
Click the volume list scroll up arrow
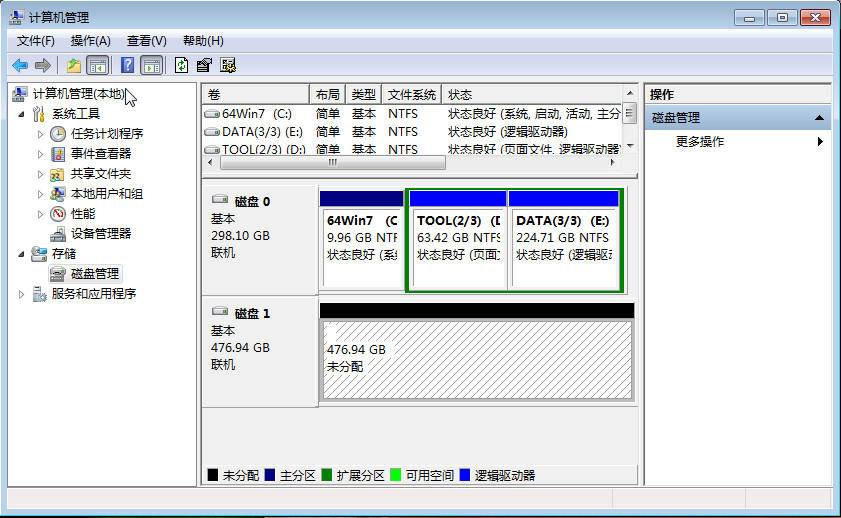point(630,93)
